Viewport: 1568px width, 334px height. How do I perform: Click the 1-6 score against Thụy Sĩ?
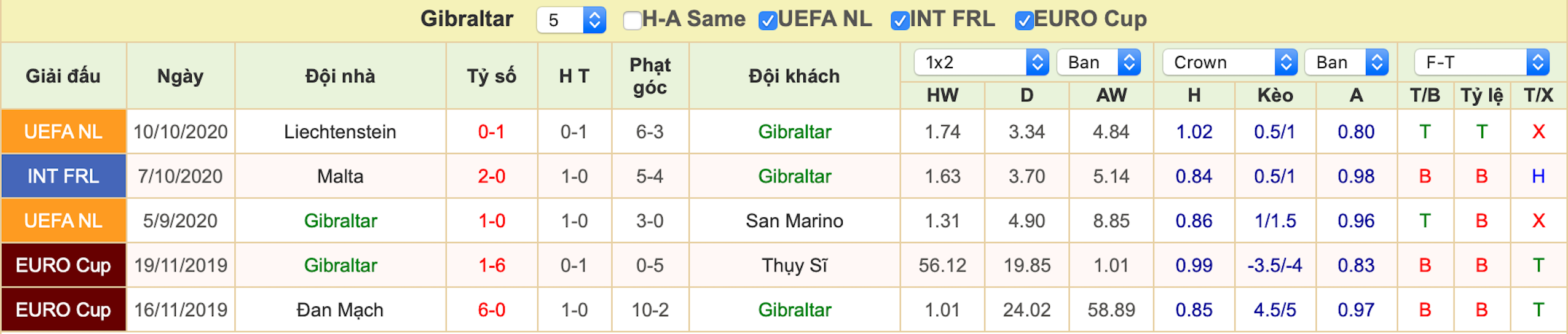click(492, 265)
